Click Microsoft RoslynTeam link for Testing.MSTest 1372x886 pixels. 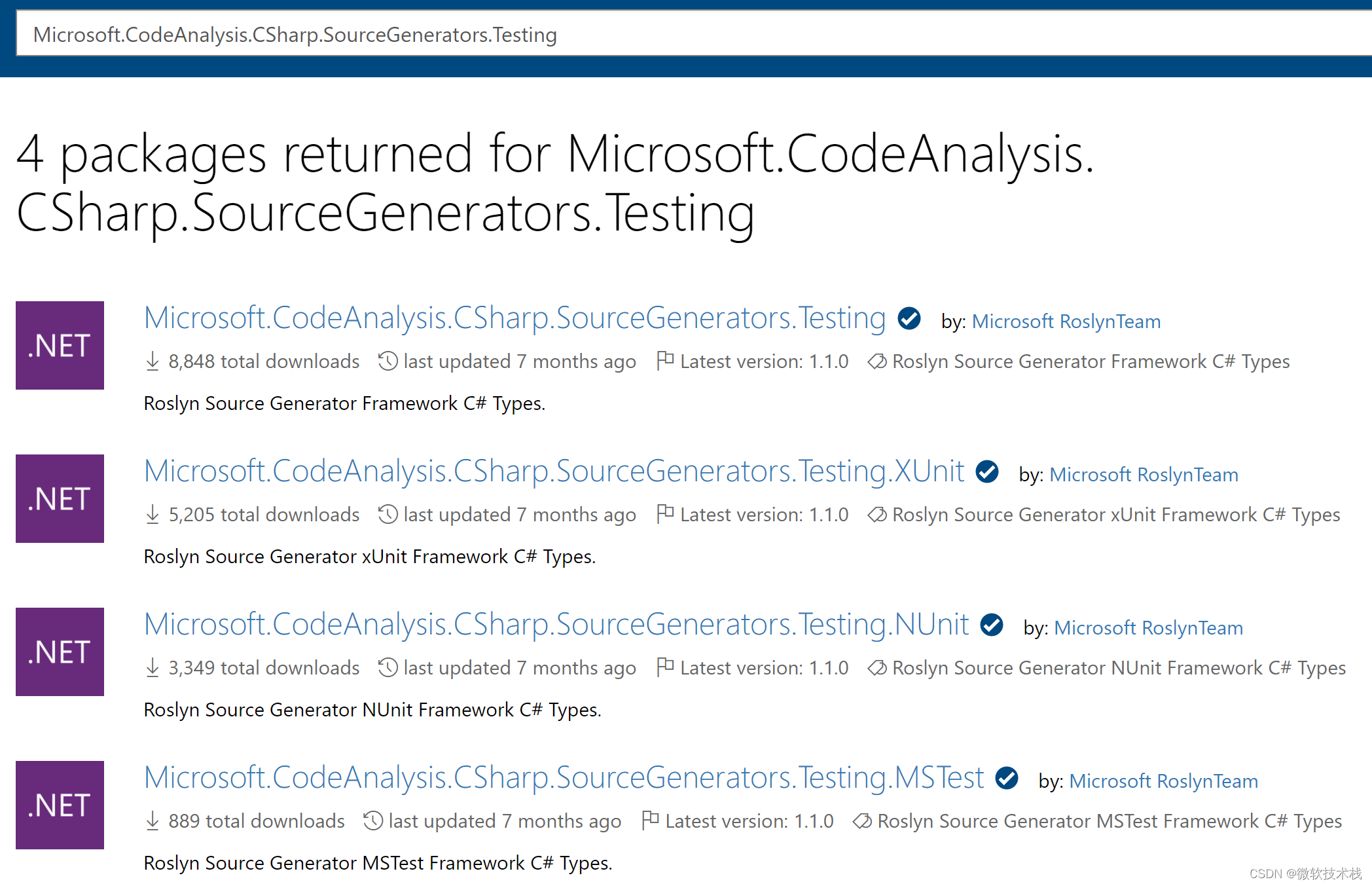(x=1163, y=780)
